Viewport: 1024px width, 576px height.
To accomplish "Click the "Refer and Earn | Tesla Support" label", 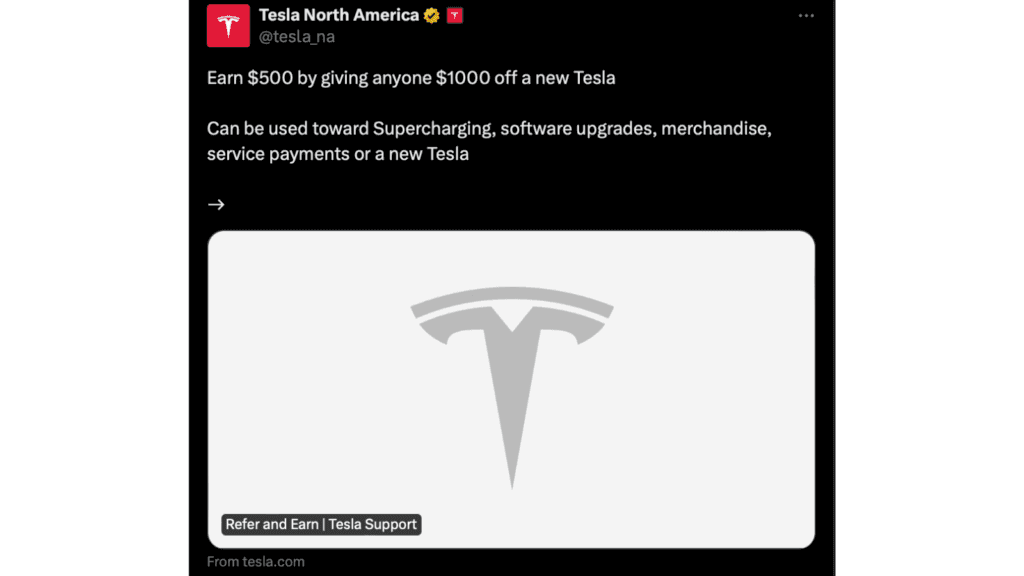I will pyautogui.click(x=321, y=524).
